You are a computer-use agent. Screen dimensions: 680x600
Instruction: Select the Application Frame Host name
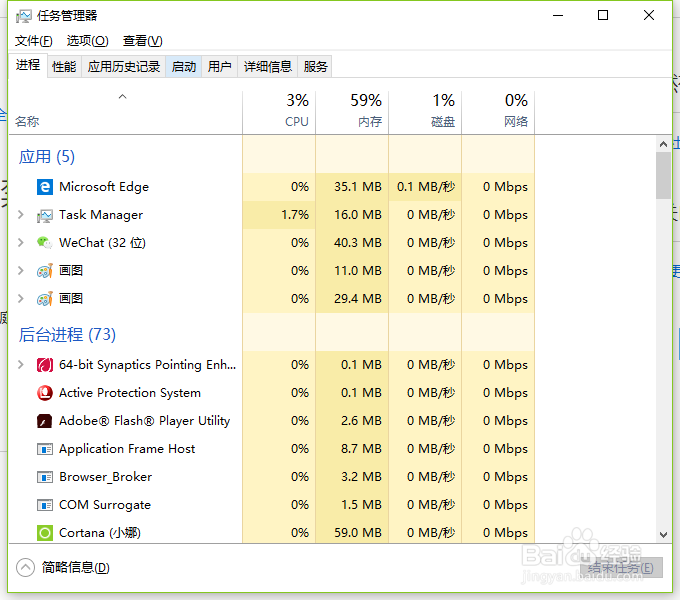tap(127, 449)
